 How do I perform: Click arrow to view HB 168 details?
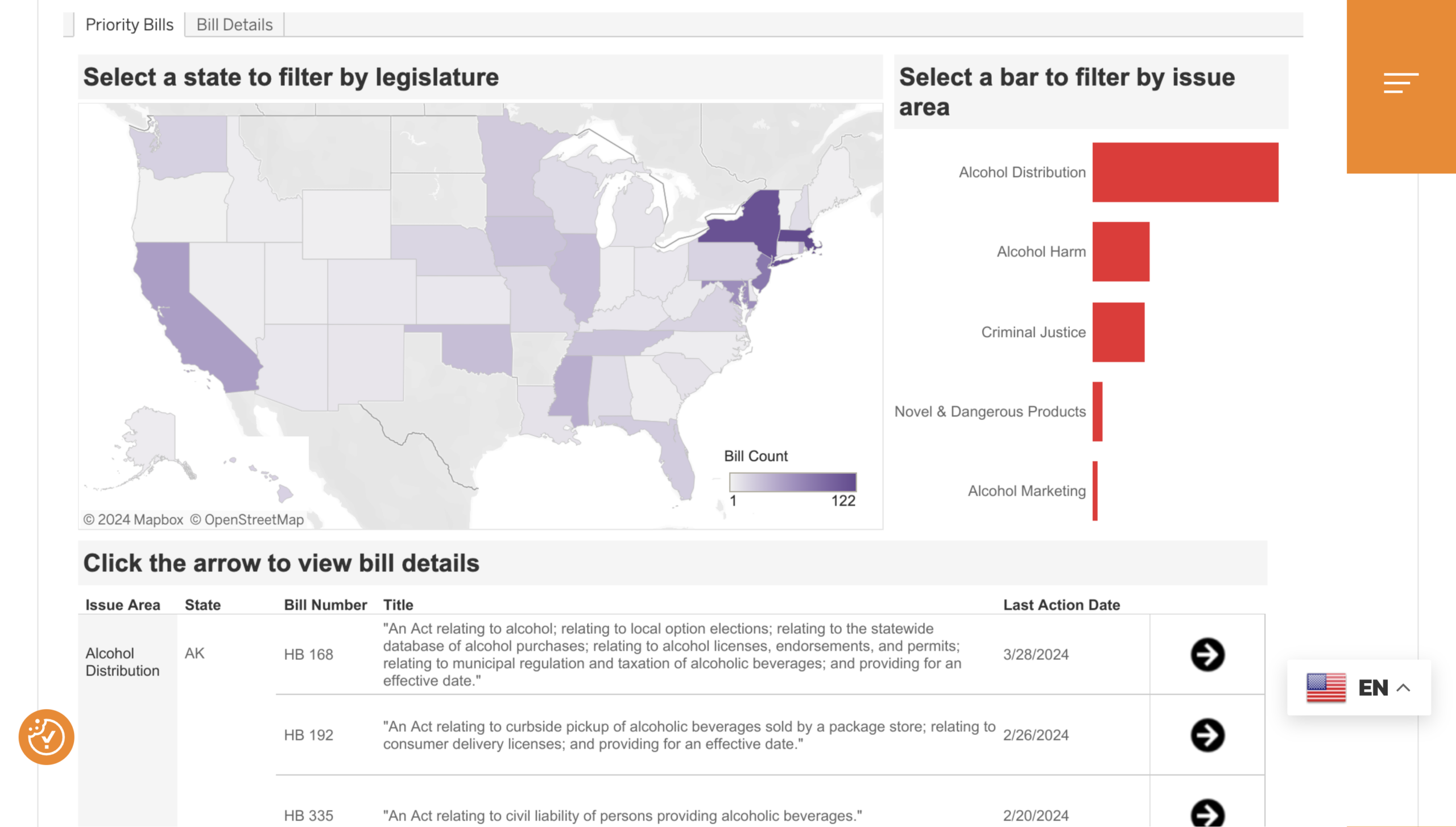coord(1207,654)
